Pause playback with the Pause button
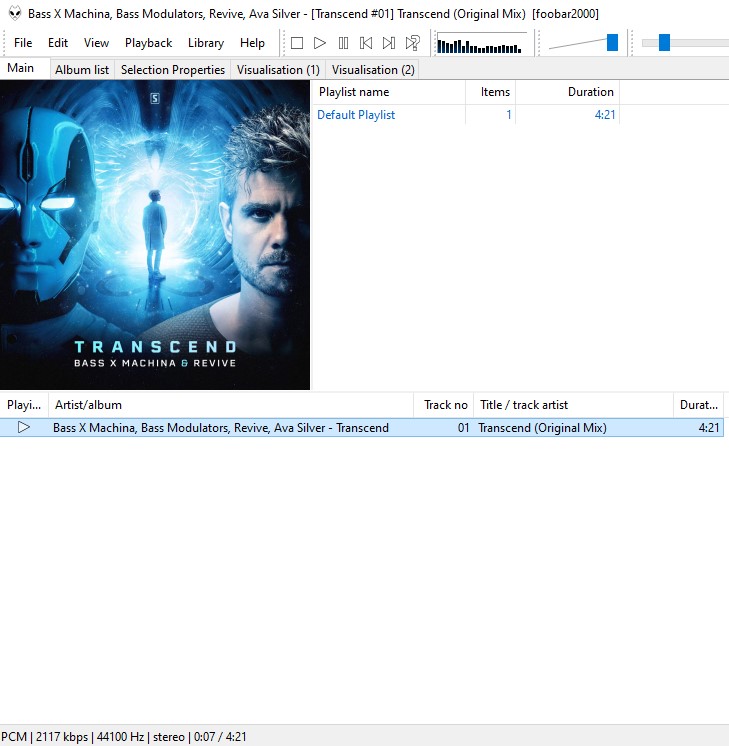The image size is (729, 746). point(343,43)
